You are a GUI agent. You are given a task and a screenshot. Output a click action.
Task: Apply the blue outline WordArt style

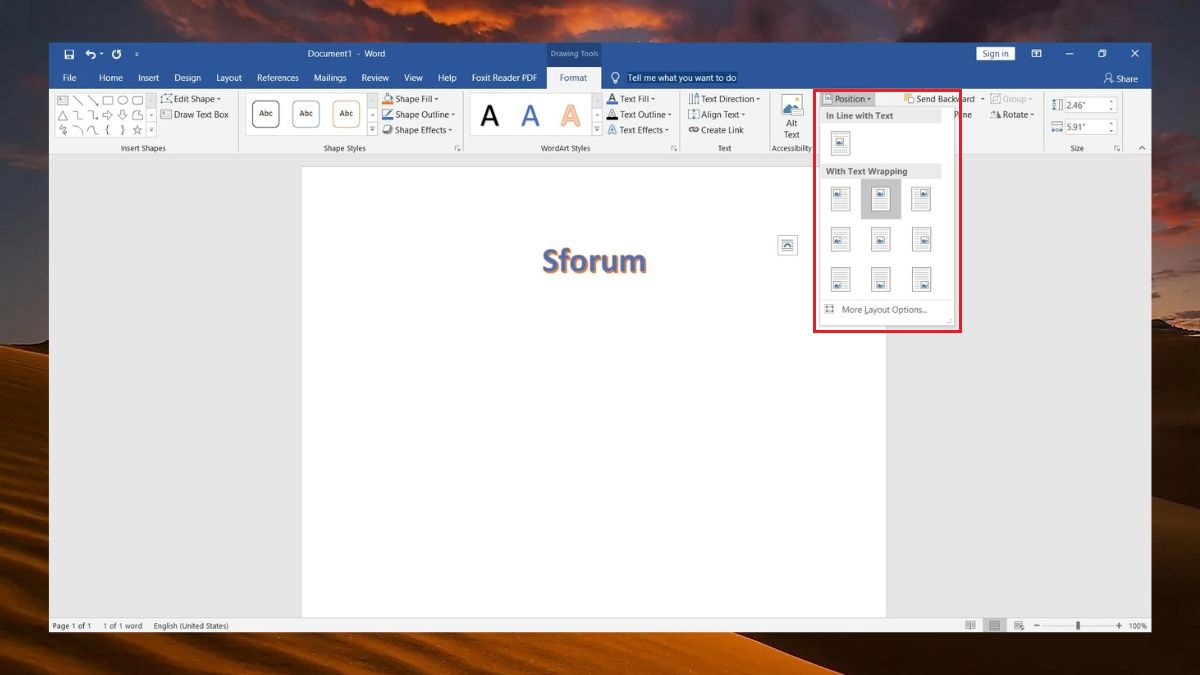(530, 116)
